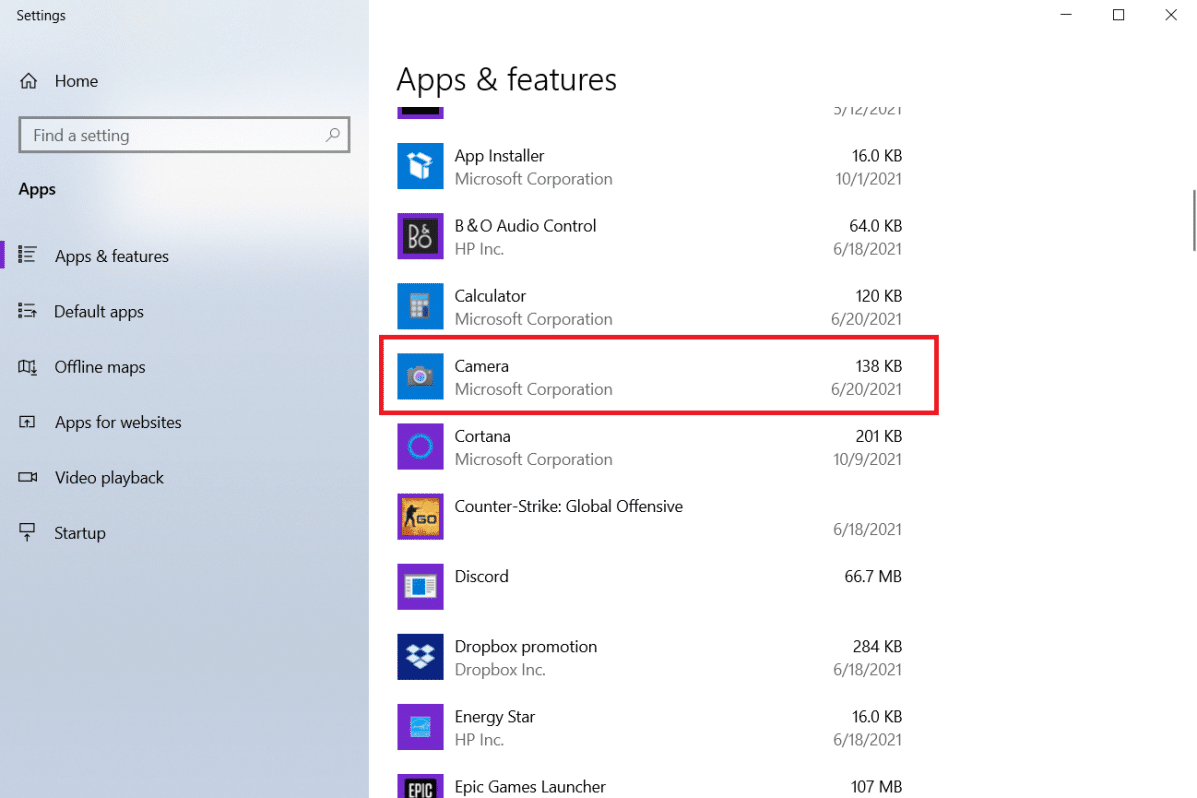Select Dropbox promotion app name

[526, 647]
